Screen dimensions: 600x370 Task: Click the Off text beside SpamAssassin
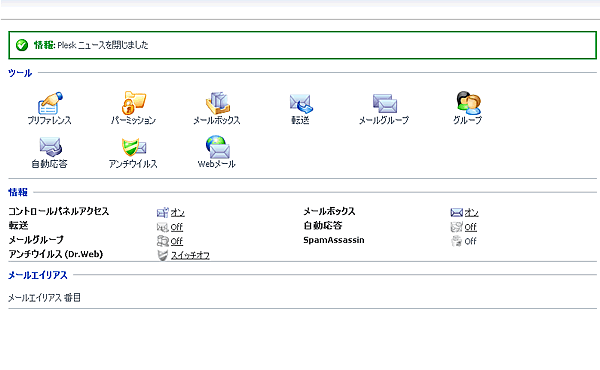(471, 241)
